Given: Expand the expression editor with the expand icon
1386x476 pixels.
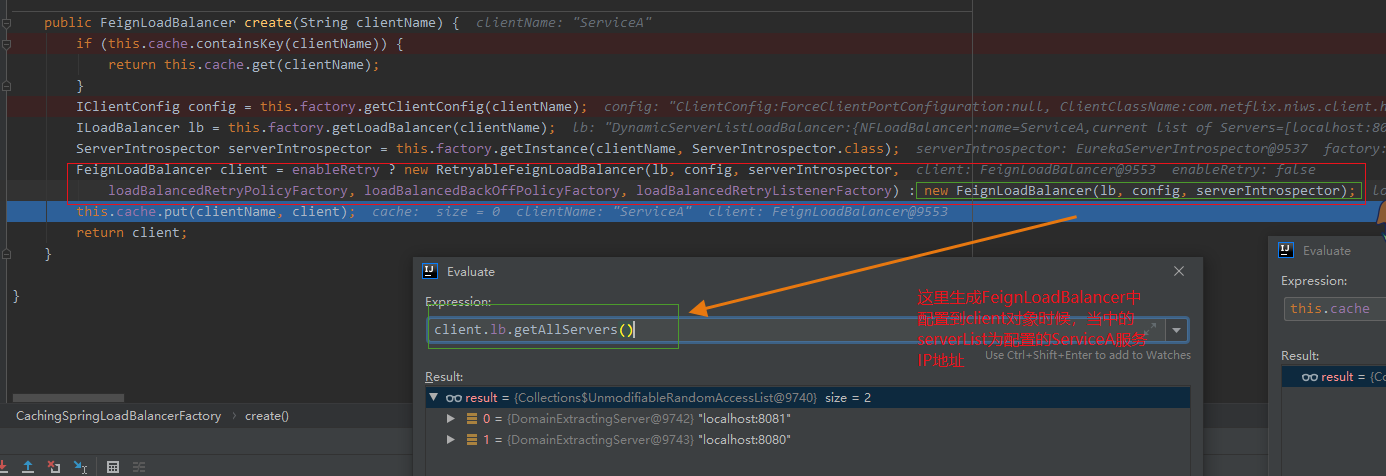Looking at the screenshot, I should coord(1150,329).
